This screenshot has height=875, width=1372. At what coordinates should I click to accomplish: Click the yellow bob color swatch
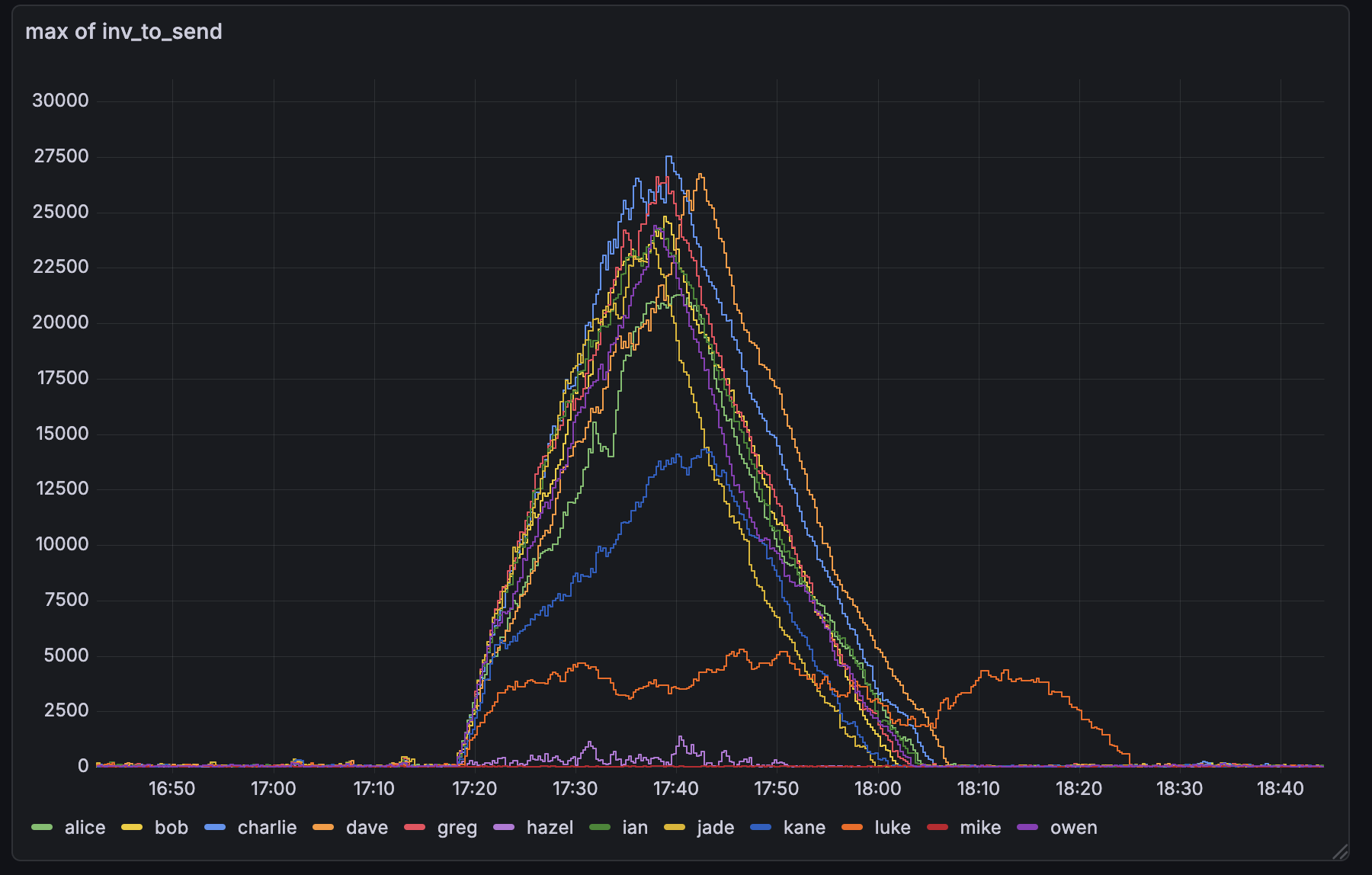[132, 828]
